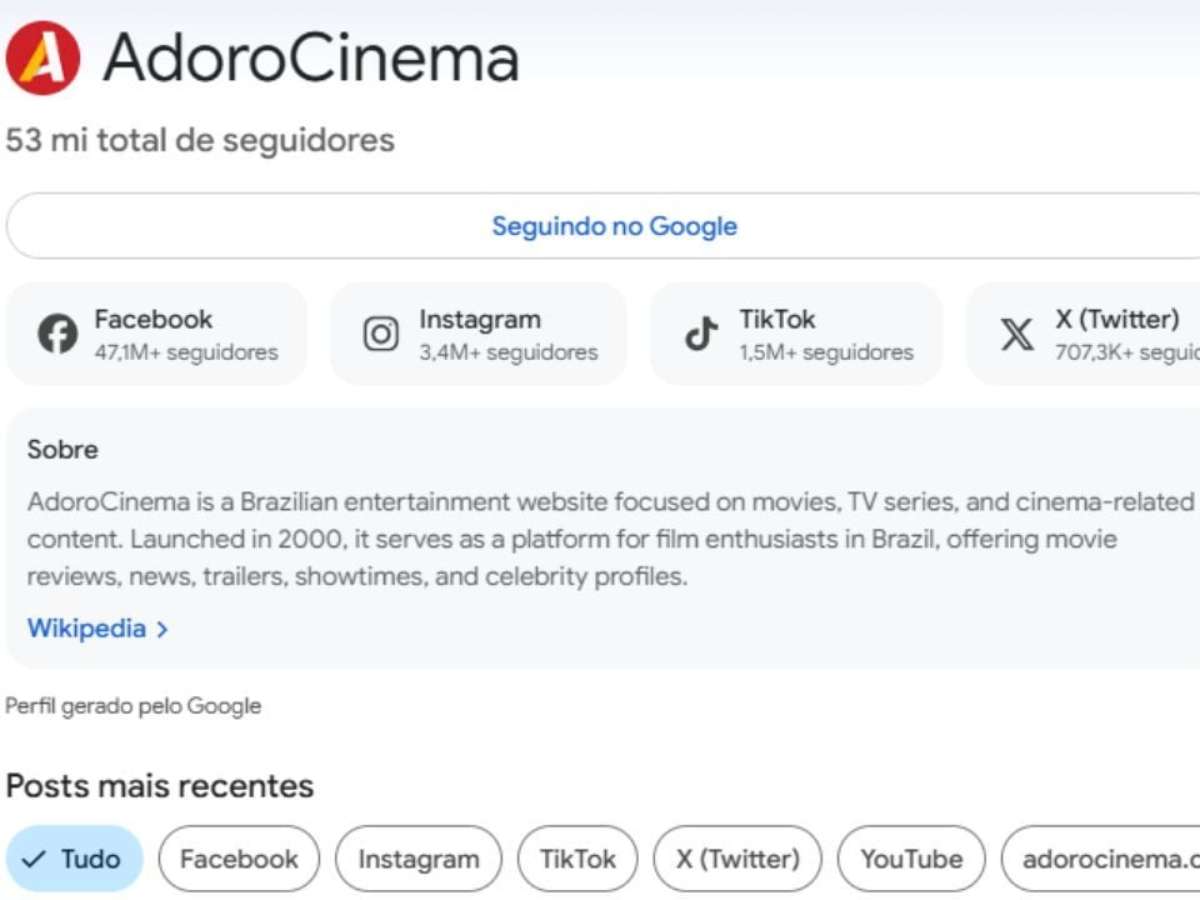Filter recent posts by Instagram chip
The height and width of the screenshot is (900, 1200).
(x=418, y=859)
